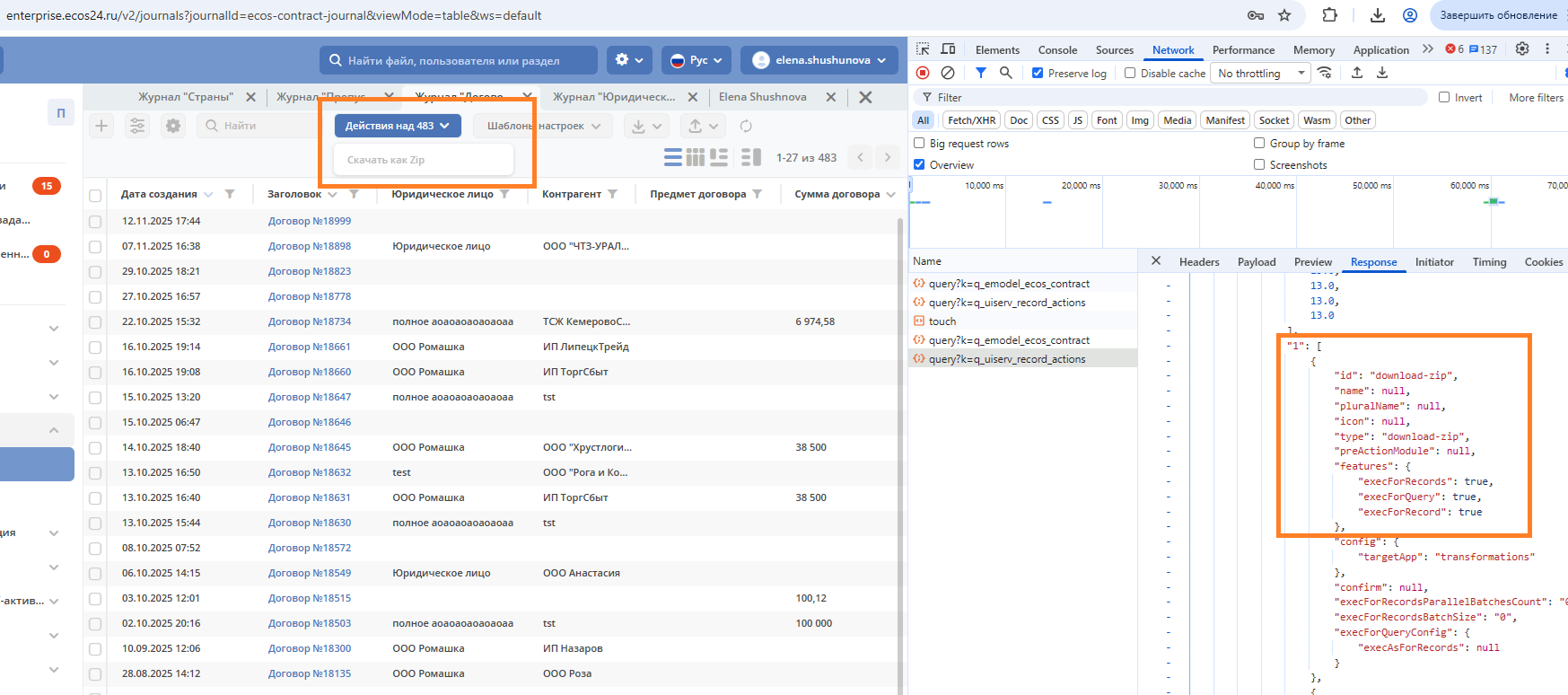Switch to the Console tab
Image resolution: width=1568 pixels, height=695 pixels.
[1057, 50]
